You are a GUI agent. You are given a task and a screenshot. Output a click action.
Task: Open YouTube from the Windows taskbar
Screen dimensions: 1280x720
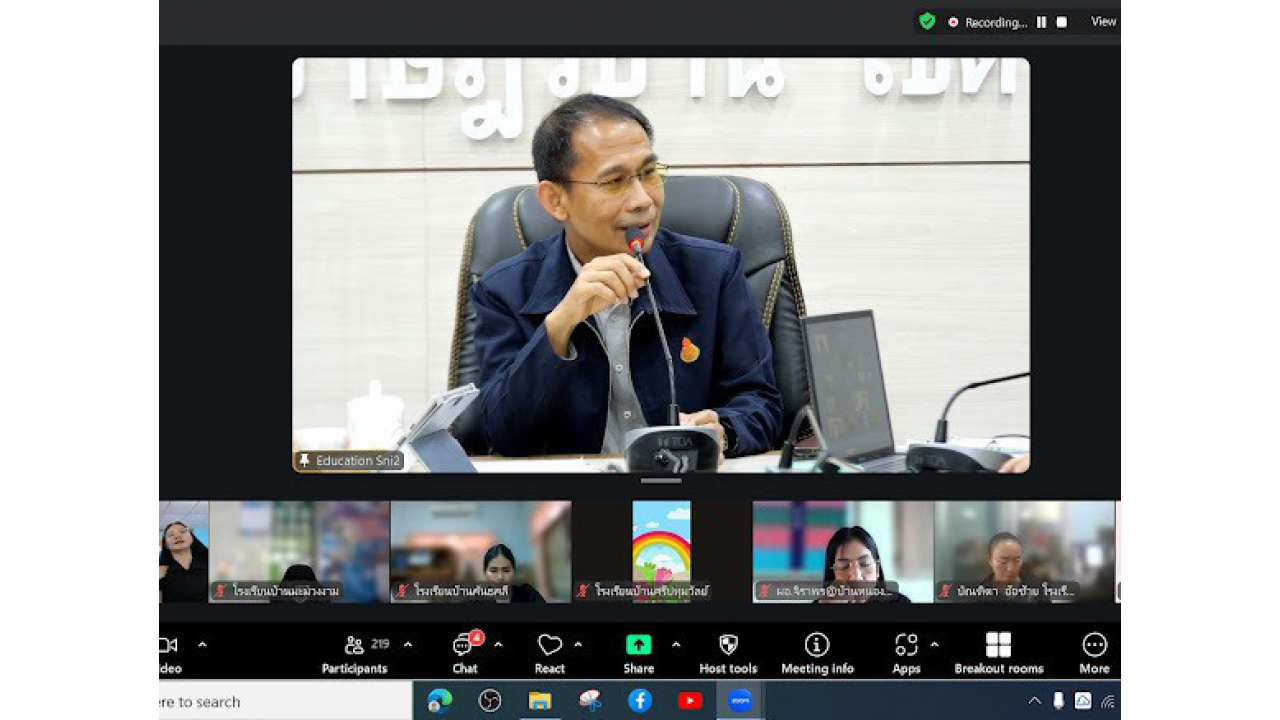pos(690,701)
